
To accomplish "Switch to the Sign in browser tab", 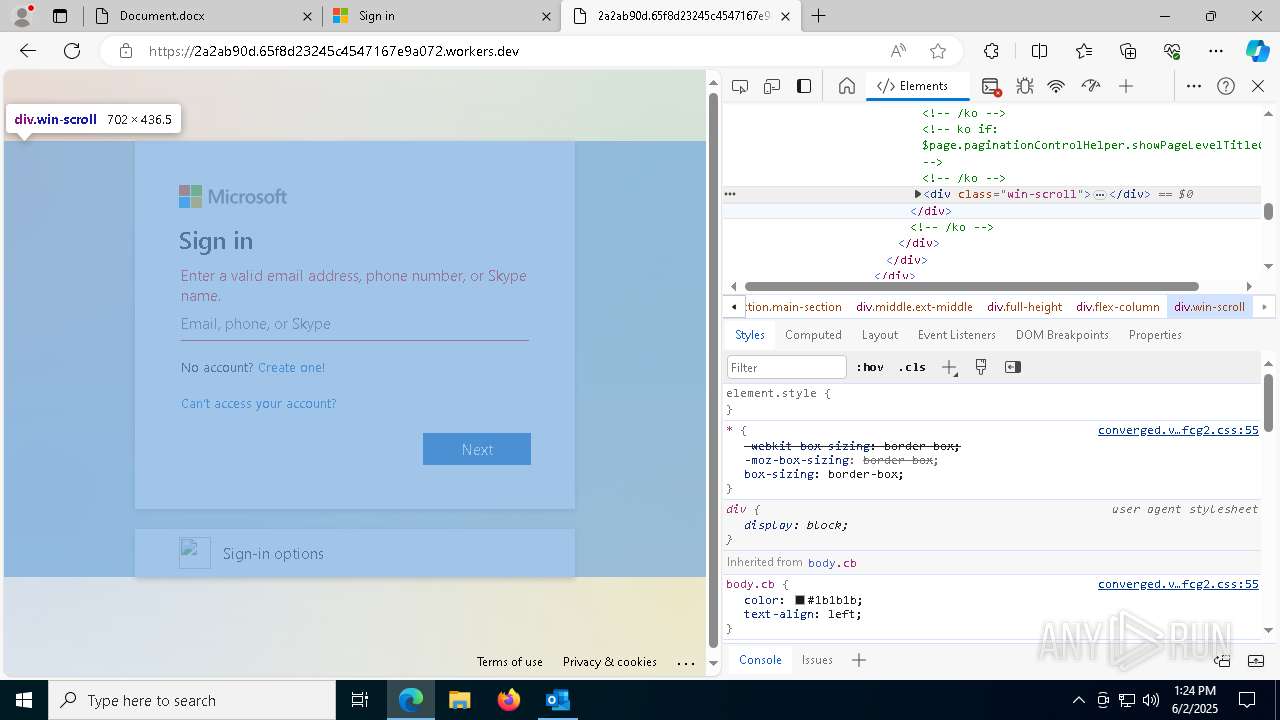I will [x=440, y=16].
